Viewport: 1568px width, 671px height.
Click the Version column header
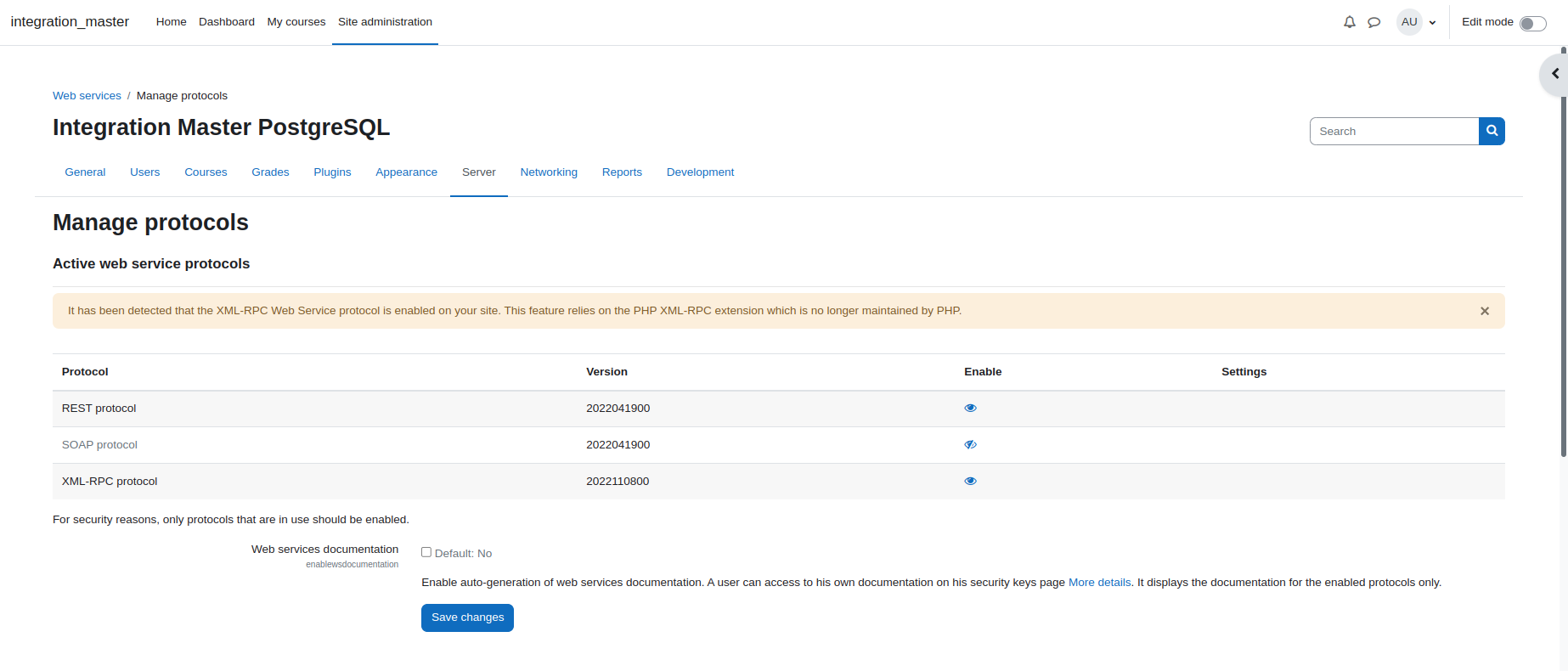pos(606,372)
